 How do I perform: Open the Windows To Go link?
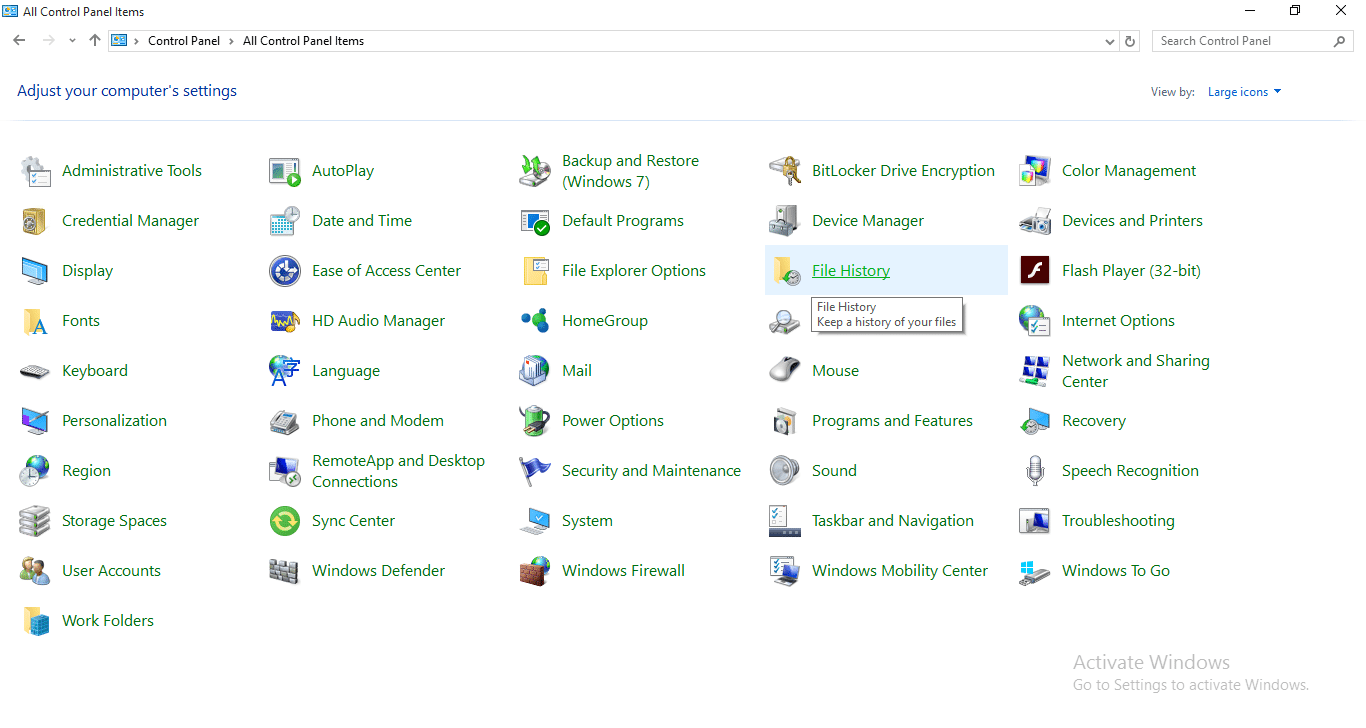(x=1116, y=571)
